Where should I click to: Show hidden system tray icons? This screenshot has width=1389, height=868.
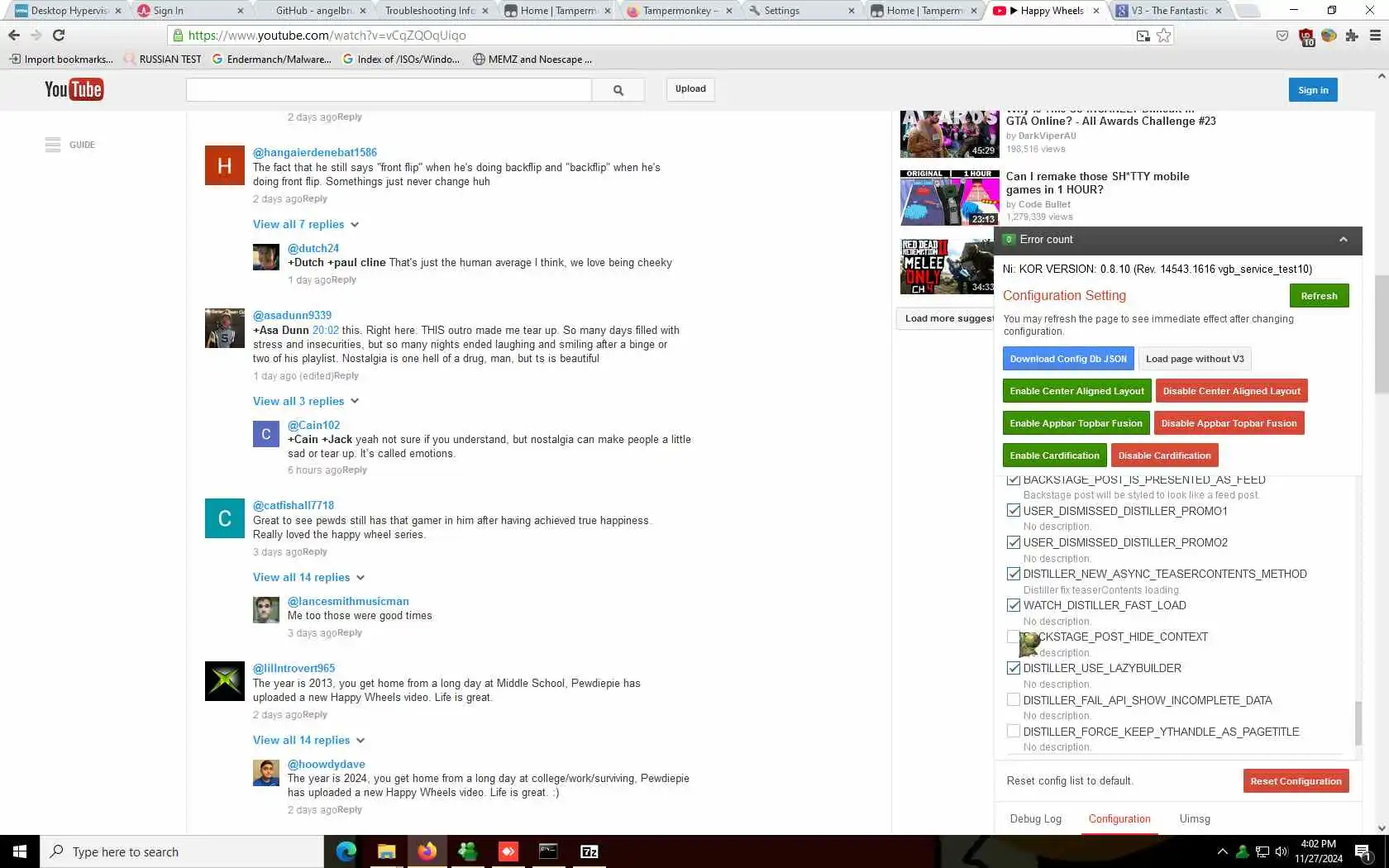(x=1222, y=851)
